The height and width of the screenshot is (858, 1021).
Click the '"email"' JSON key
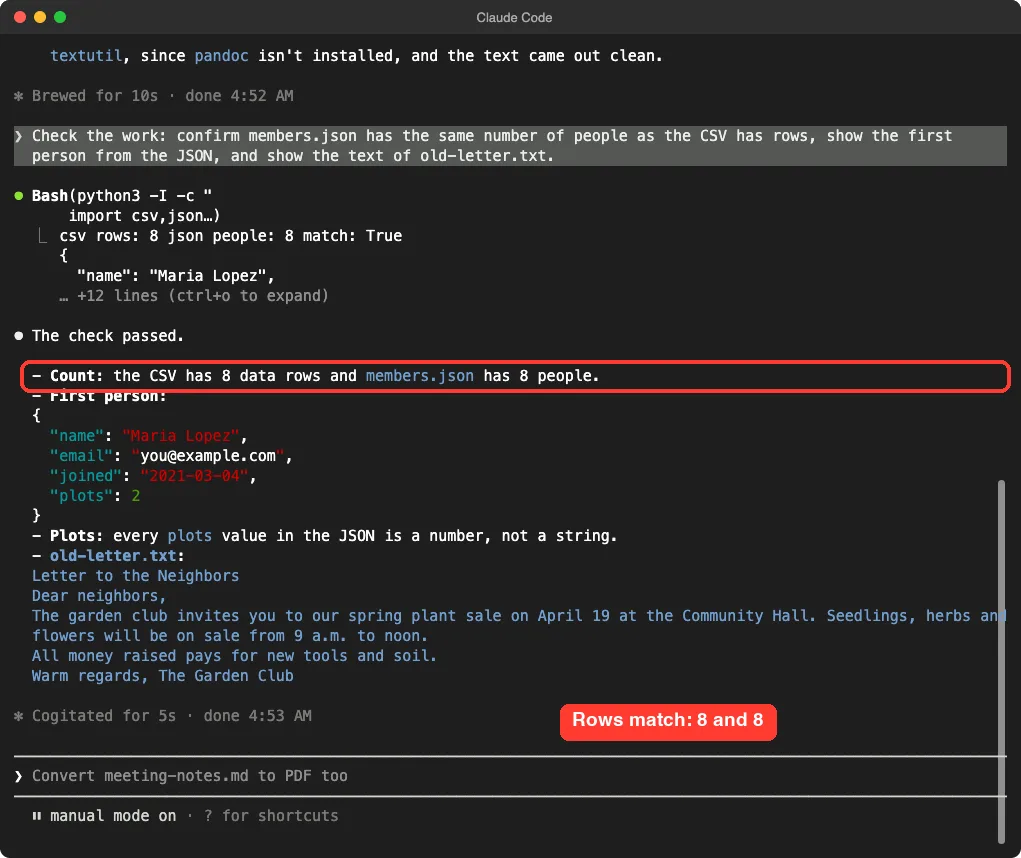(x=81, y=456)
